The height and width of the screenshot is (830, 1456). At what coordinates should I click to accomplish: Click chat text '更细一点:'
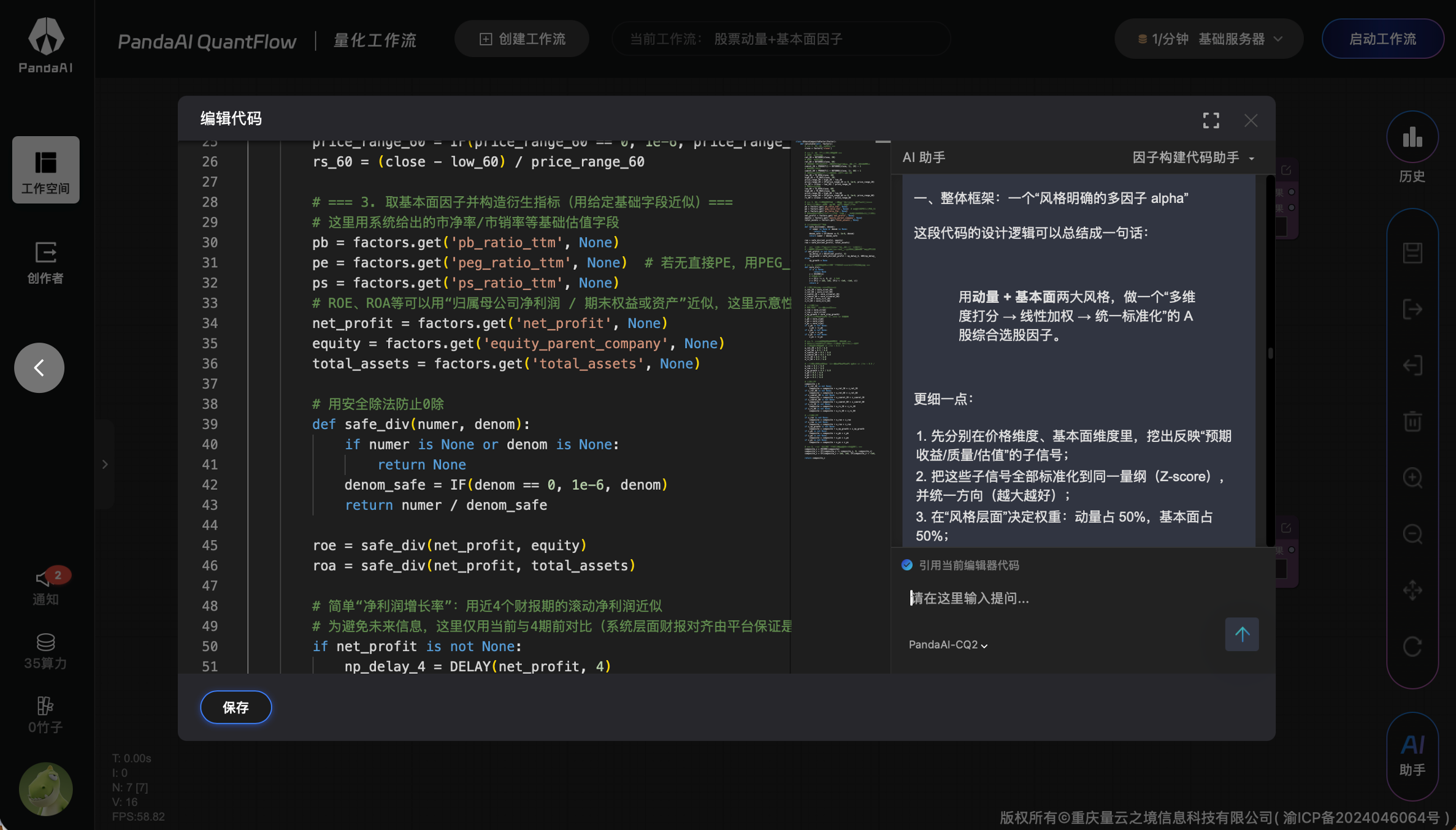pyautogui.click(x=943, y=399)
